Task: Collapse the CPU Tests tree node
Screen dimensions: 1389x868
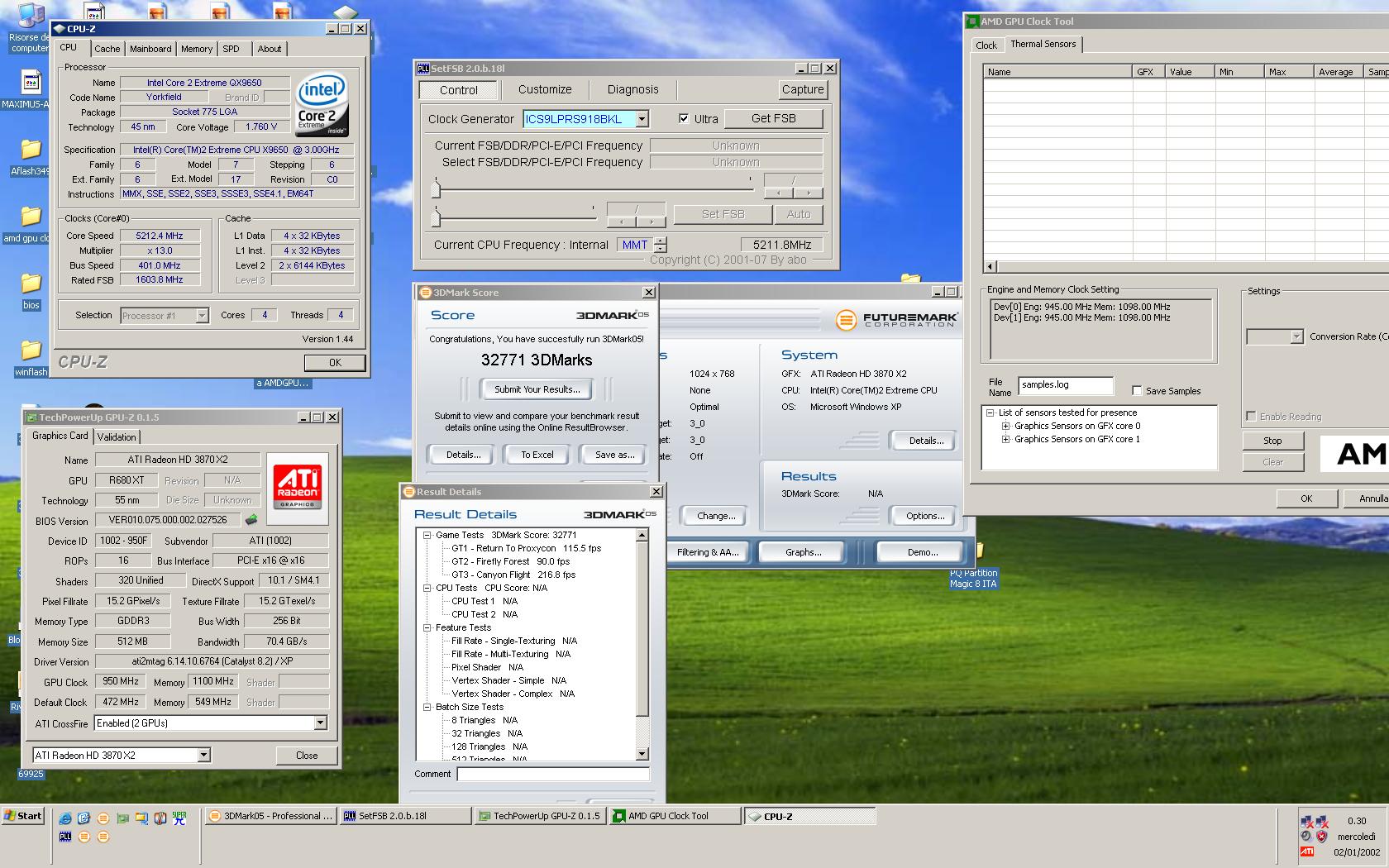Action: tap(427, 588)
